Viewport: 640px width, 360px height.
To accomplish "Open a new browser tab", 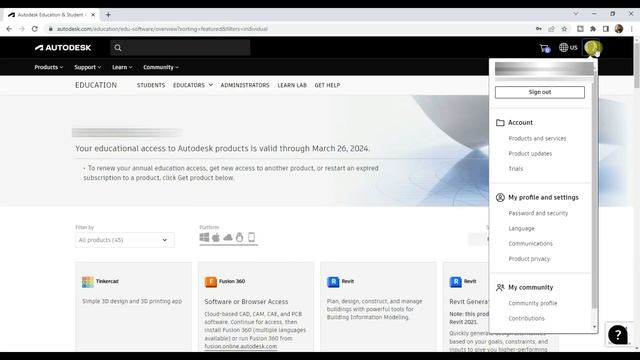I will tap(108, 15).
